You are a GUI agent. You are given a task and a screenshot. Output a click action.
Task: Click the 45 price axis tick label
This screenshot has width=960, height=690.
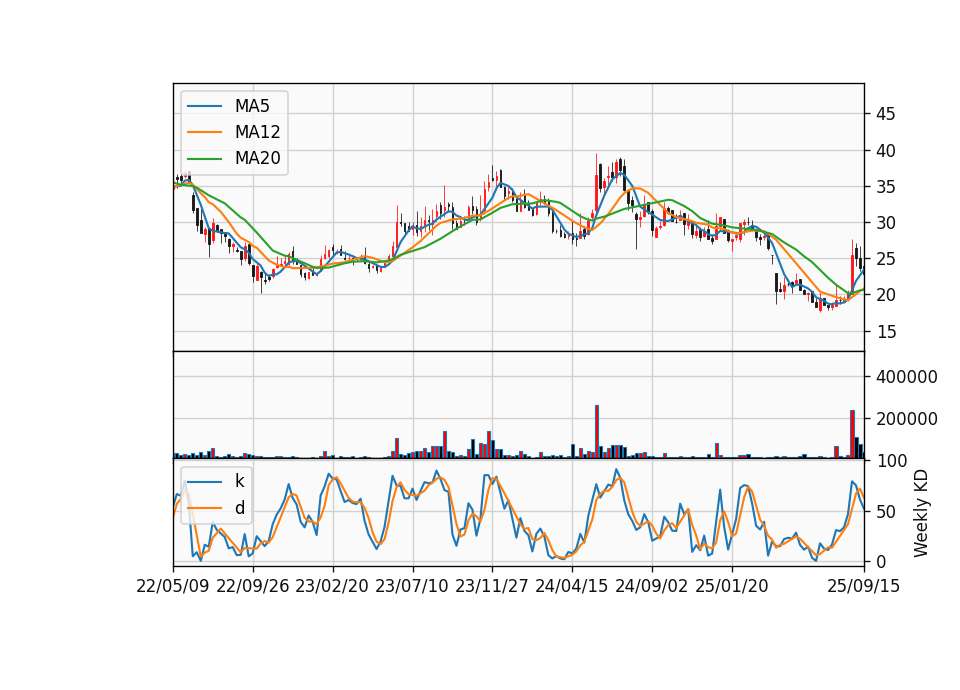[885, 114]
